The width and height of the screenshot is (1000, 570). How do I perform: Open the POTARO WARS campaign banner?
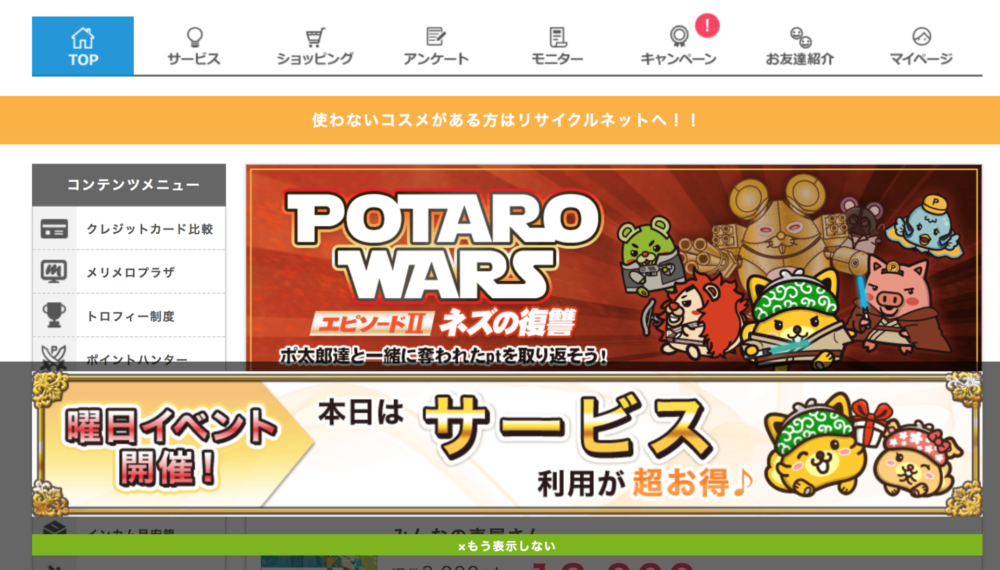(614, 267)
